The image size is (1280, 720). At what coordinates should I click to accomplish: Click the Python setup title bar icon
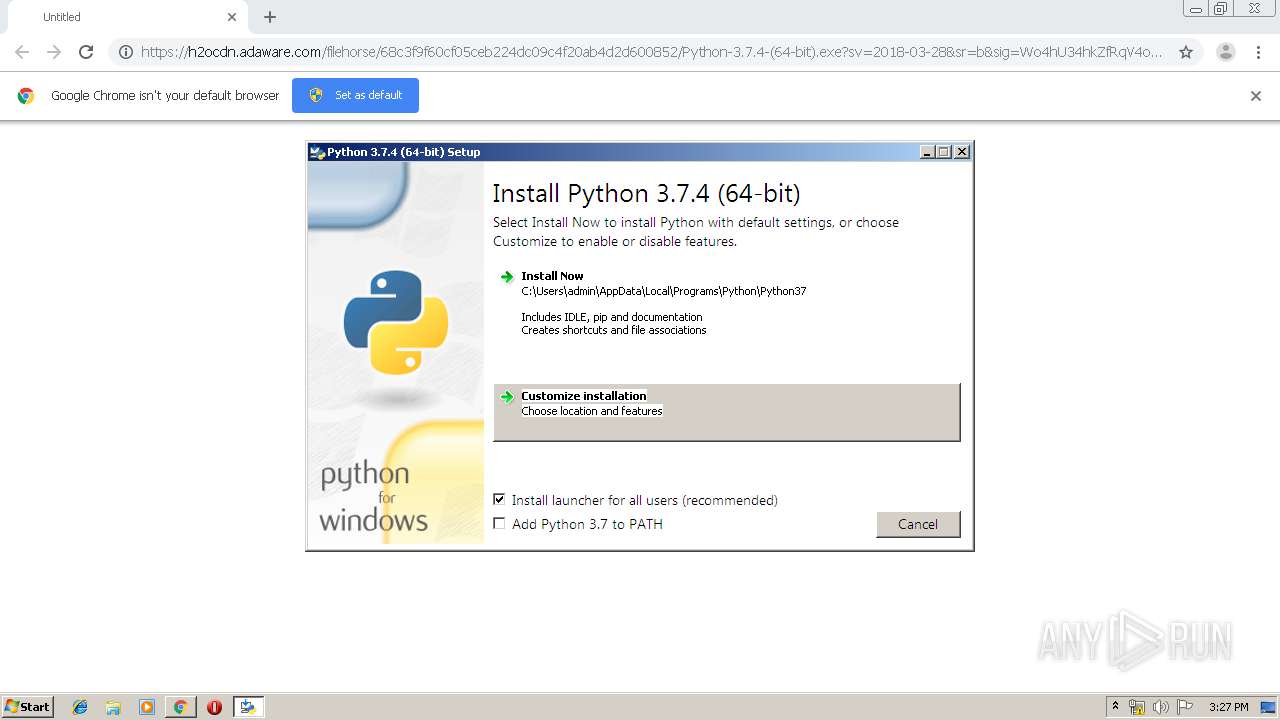tap(318, 152)
